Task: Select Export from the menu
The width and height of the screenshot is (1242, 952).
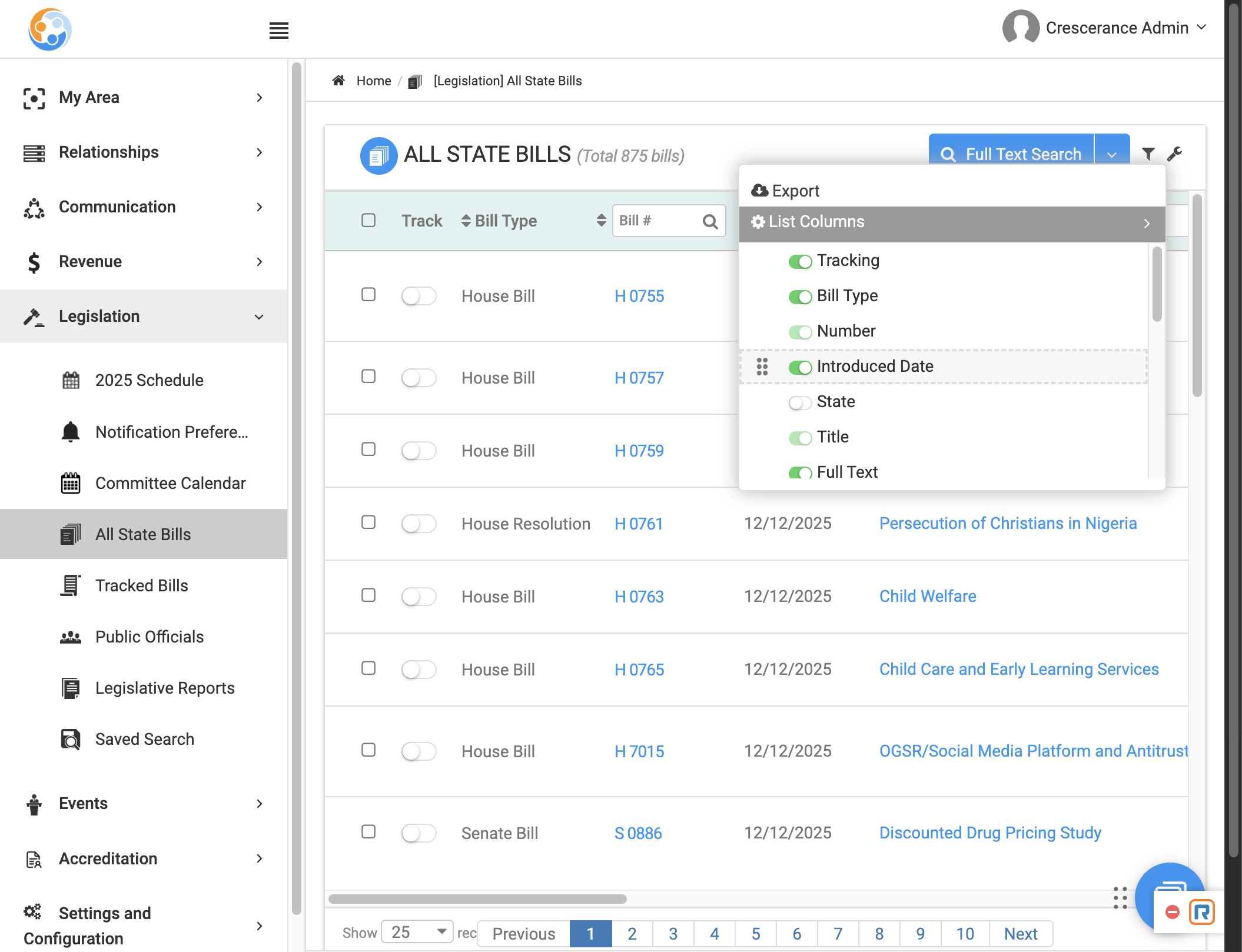Action: point(786,191)
